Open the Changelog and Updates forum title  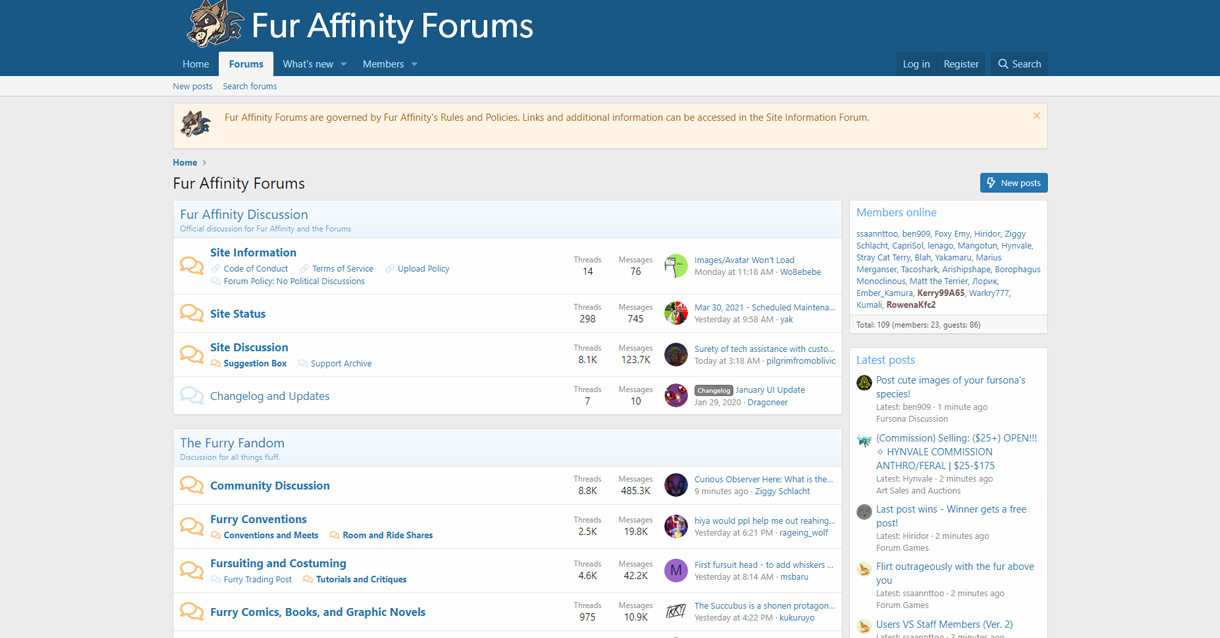point(270,396)
